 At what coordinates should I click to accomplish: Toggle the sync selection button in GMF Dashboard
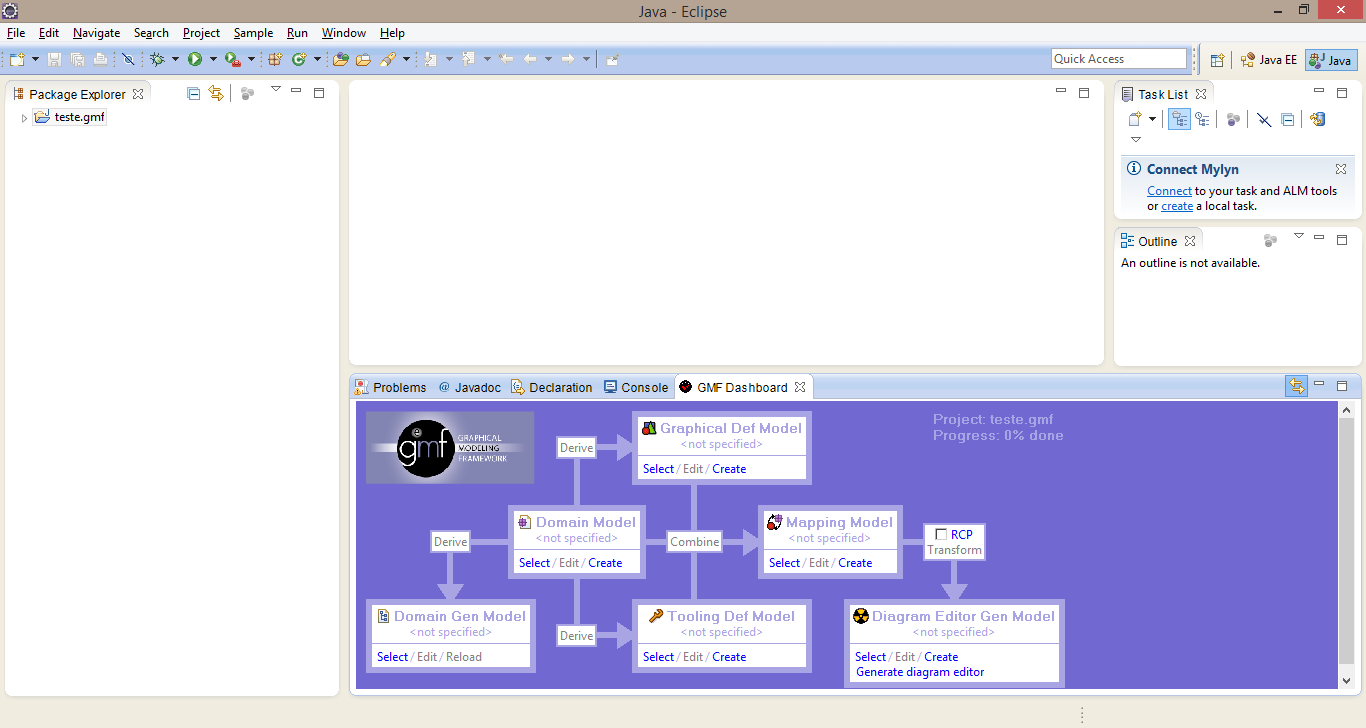coord(1296,386)
